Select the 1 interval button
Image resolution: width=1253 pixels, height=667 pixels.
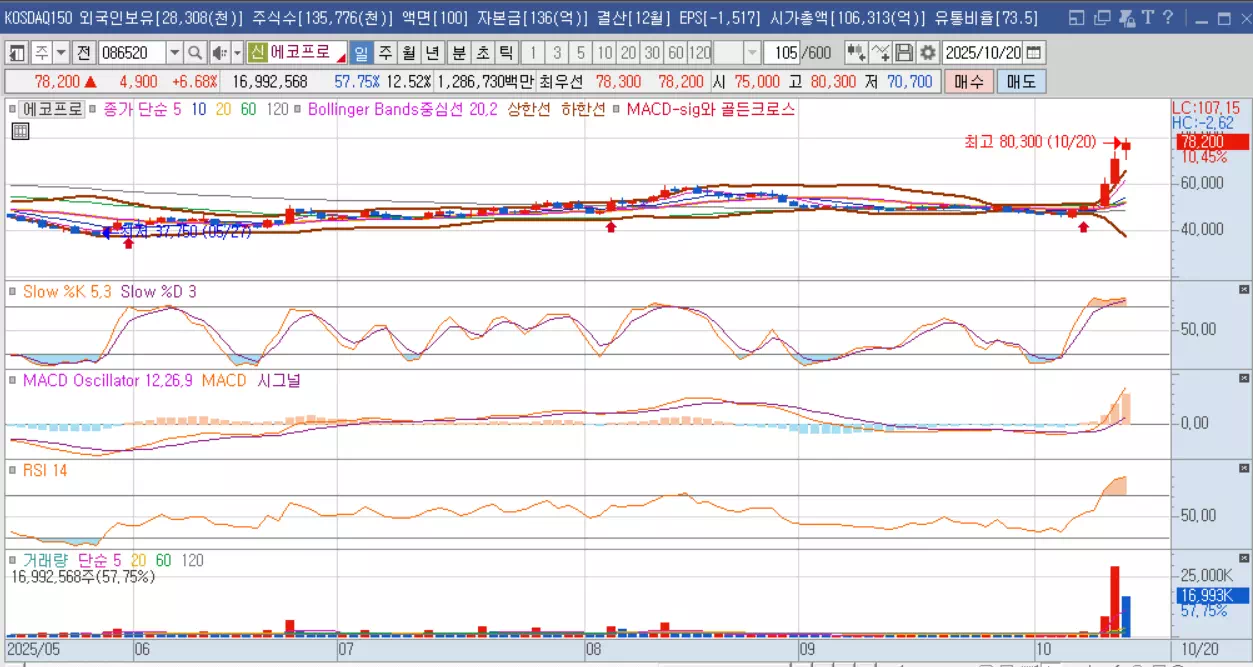click(x=533, y=53)
